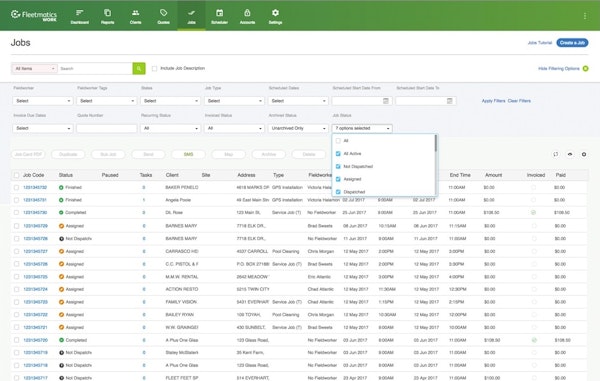Click the Assigned status icon of job 1231345729
600x381 pixels.
[61, 226]
